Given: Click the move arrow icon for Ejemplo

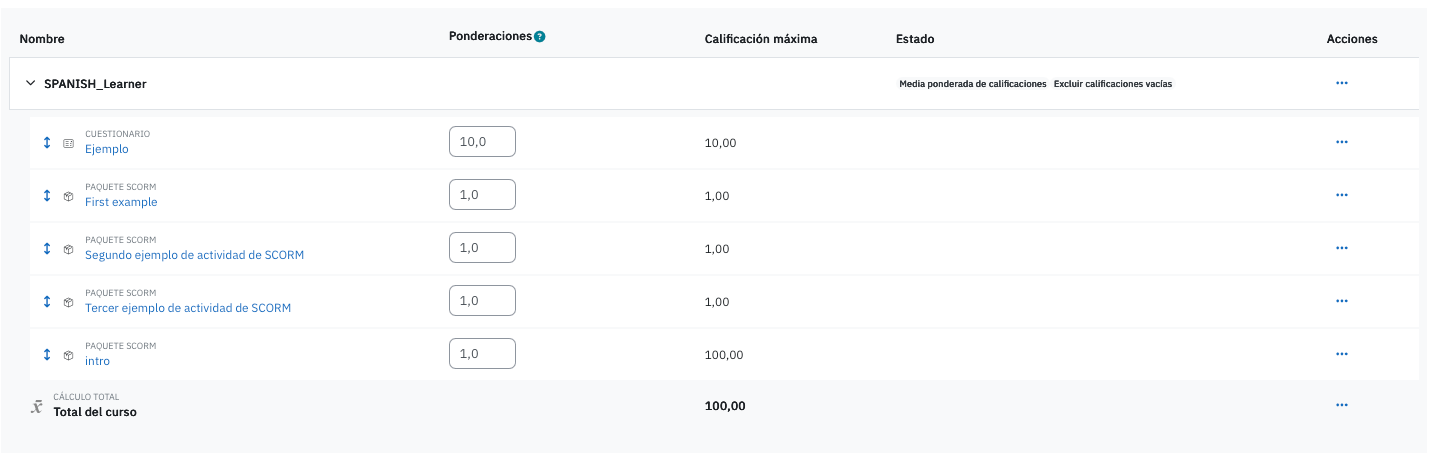Looking at the screenshot, I should pyautogui.click(x=46, y=143).
